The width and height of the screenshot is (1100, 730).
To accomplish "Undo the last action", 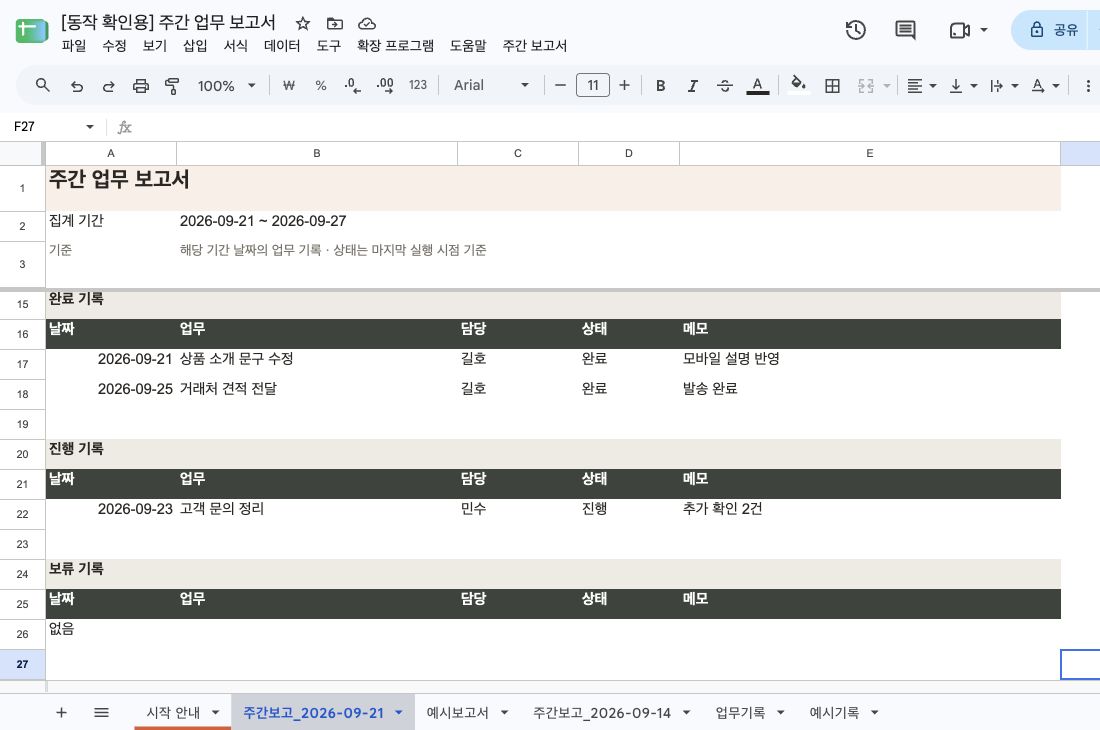I will (x=76, y=86).
